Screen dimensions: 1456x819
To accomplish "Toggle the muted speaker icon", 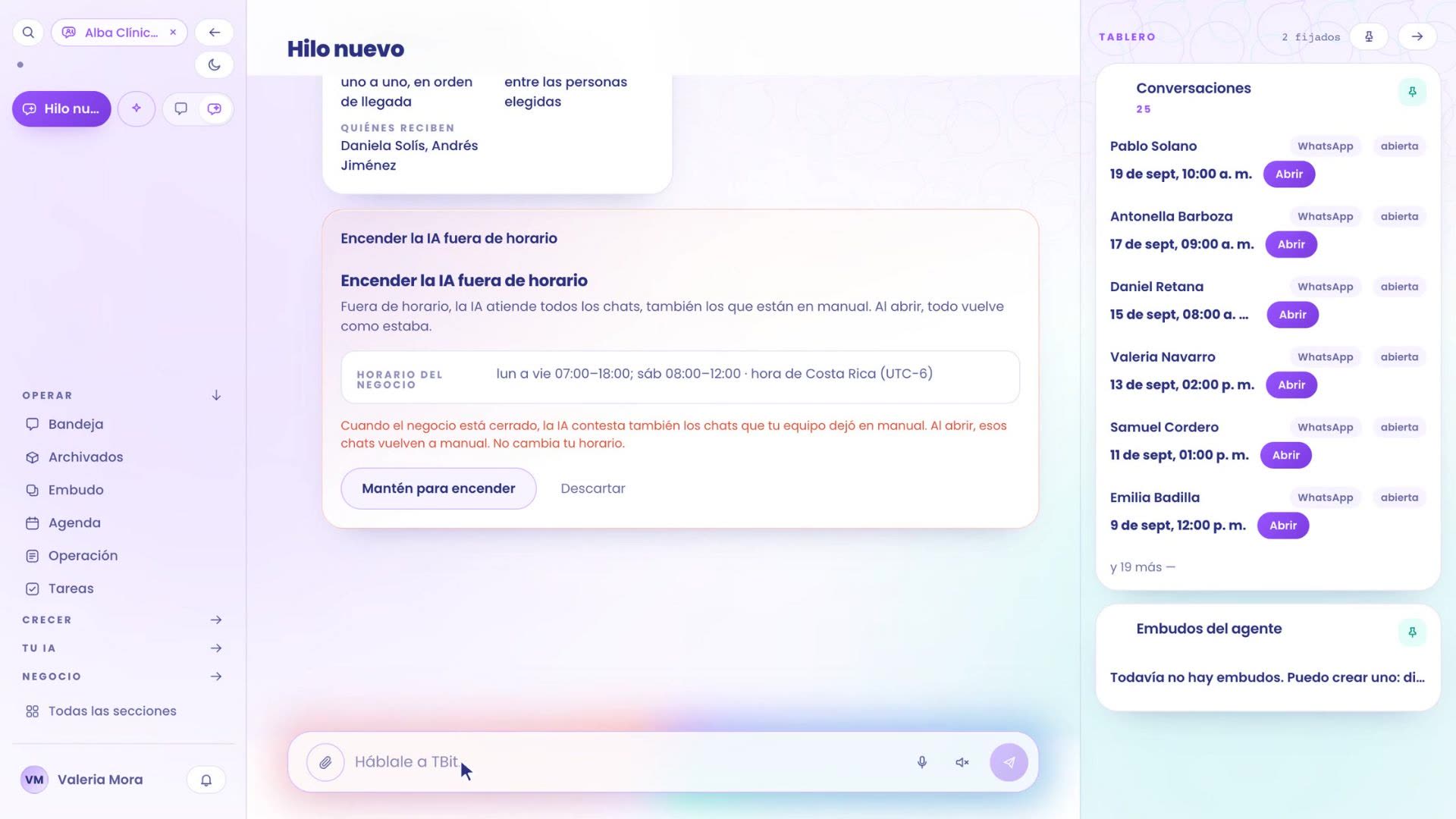I will pos(962,762).
